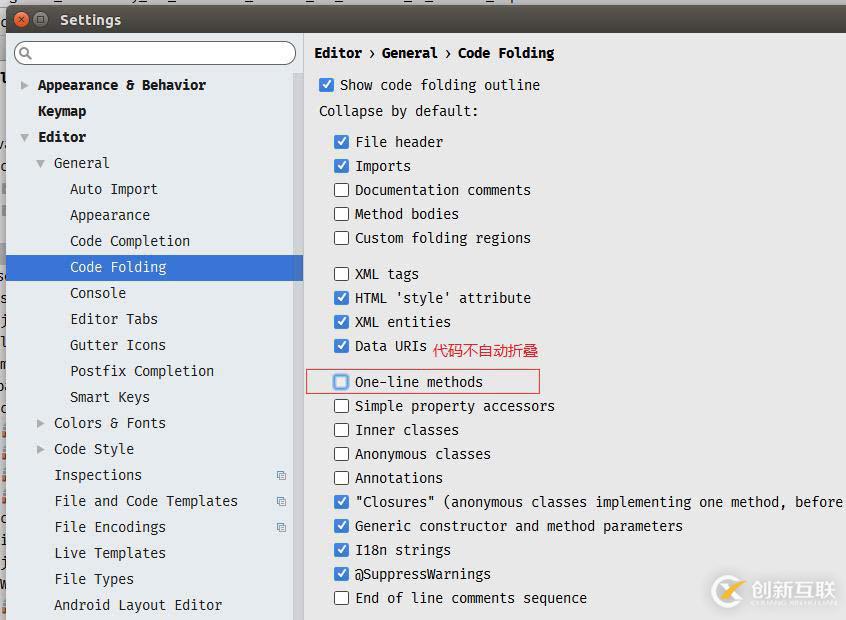Click copy icon beside File Encodings
Screen dimensions: 846x620
(x=281, y=527)
